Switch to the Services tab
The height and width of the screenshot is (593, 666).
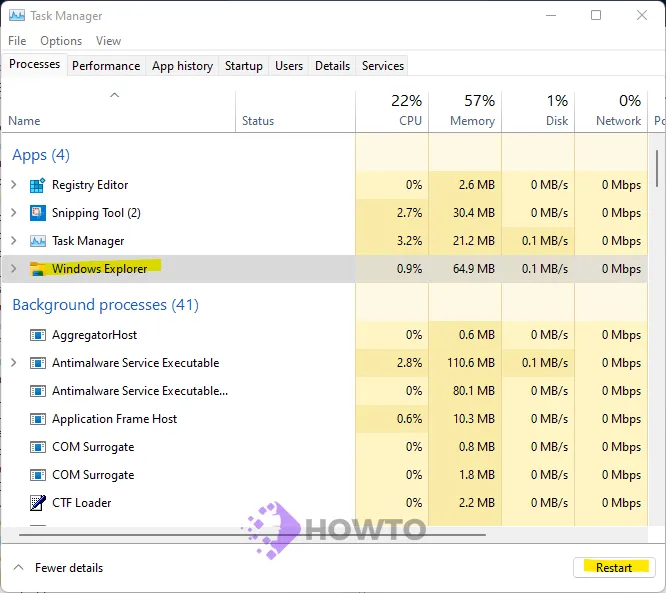click(x=383, y=66)
